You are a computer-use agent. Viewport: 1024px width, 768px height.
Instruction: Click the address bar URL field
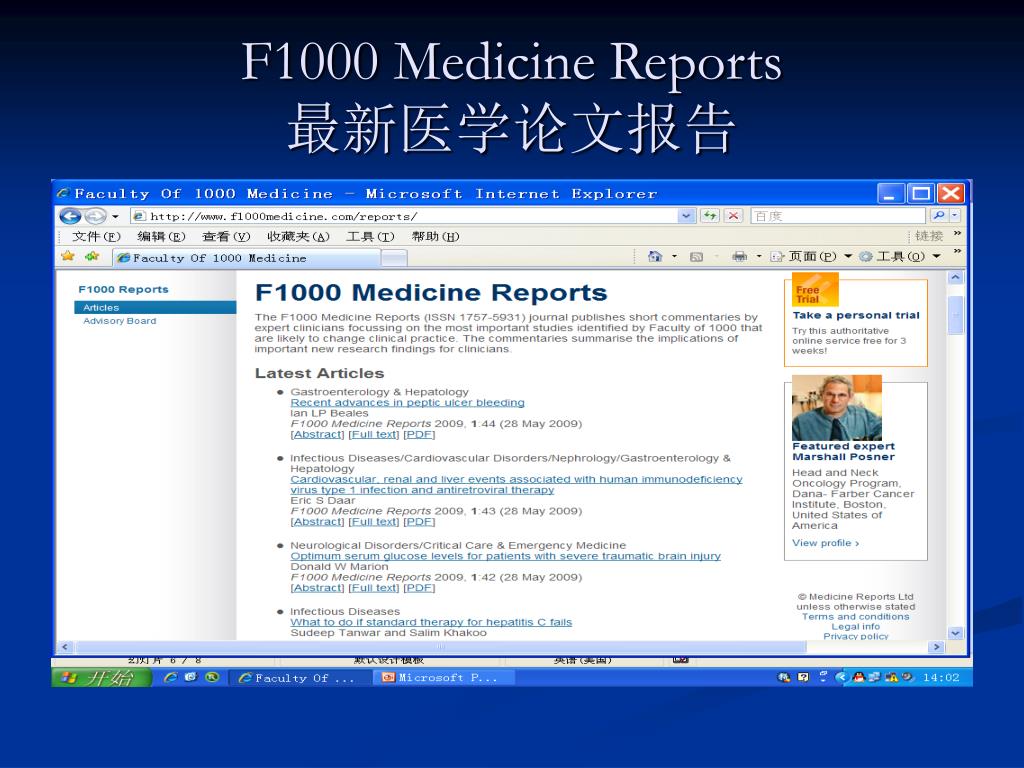tap(405, 216)
